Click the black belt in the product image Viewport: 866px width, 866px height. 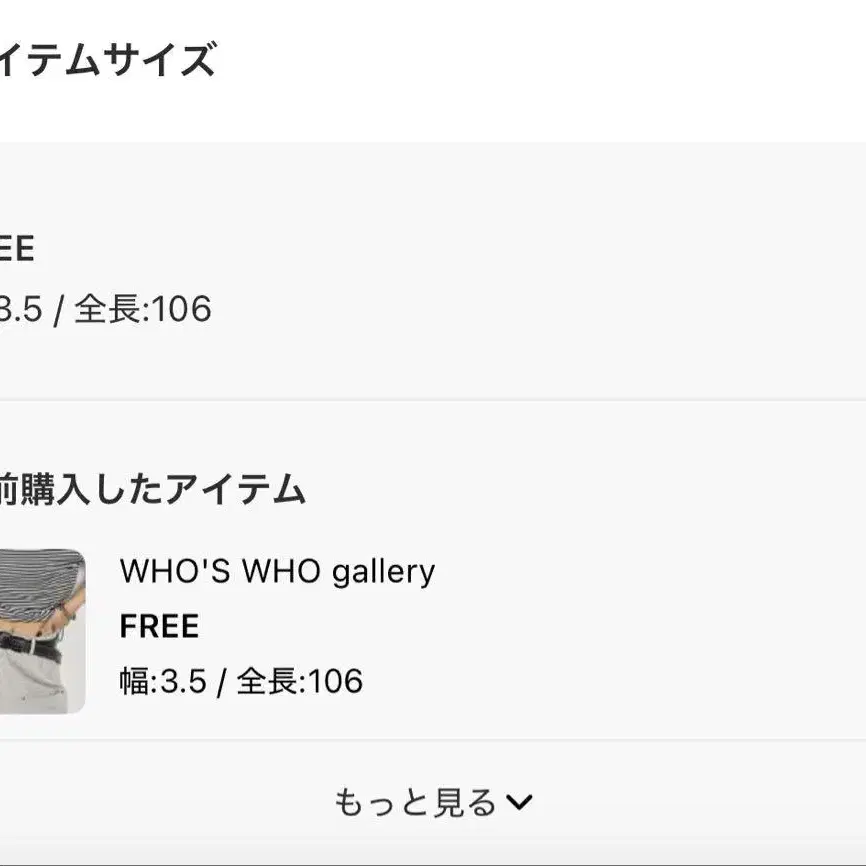[x=30, y=646]
